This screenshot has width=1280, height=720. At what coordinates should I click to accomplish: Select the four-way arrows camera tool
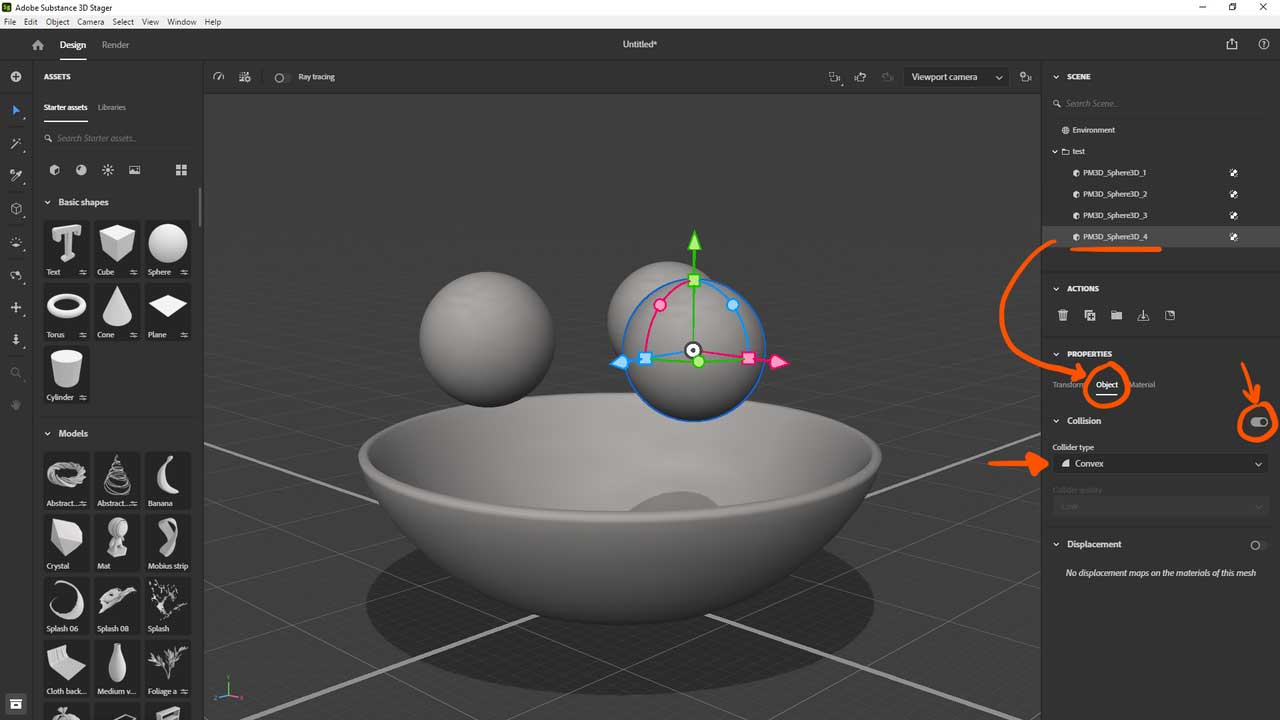point(16,308)
